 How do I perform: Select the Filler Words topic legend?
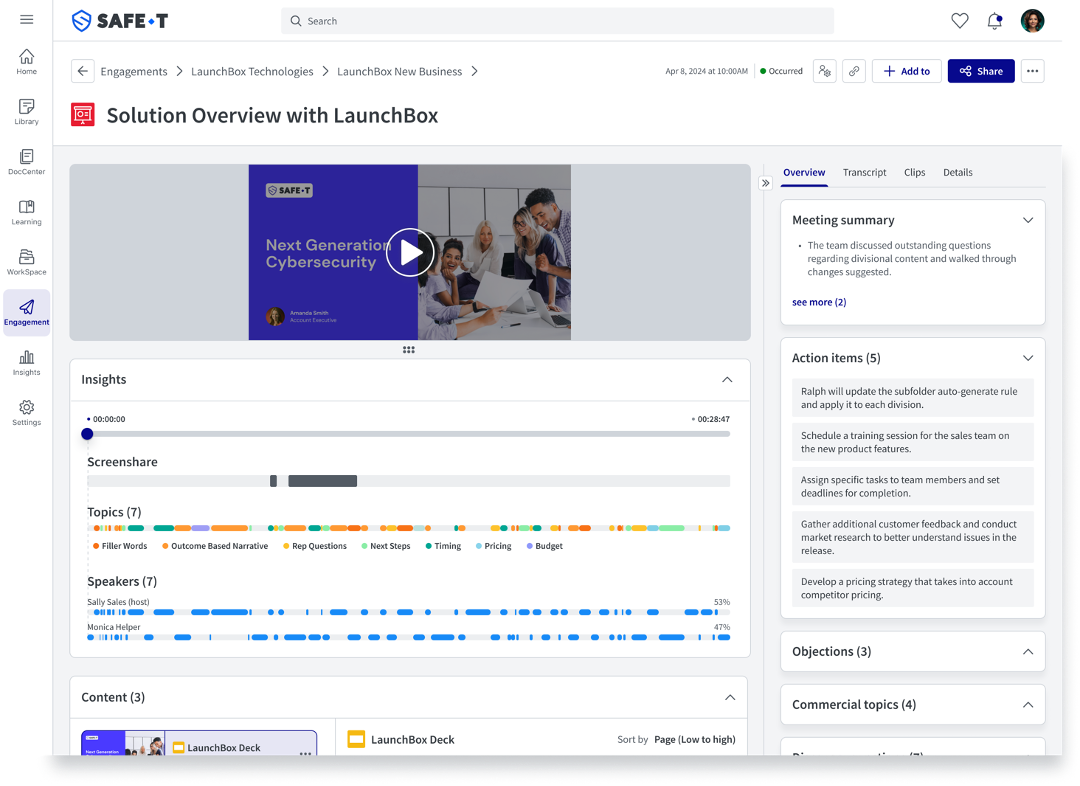[x=120, y=546]
